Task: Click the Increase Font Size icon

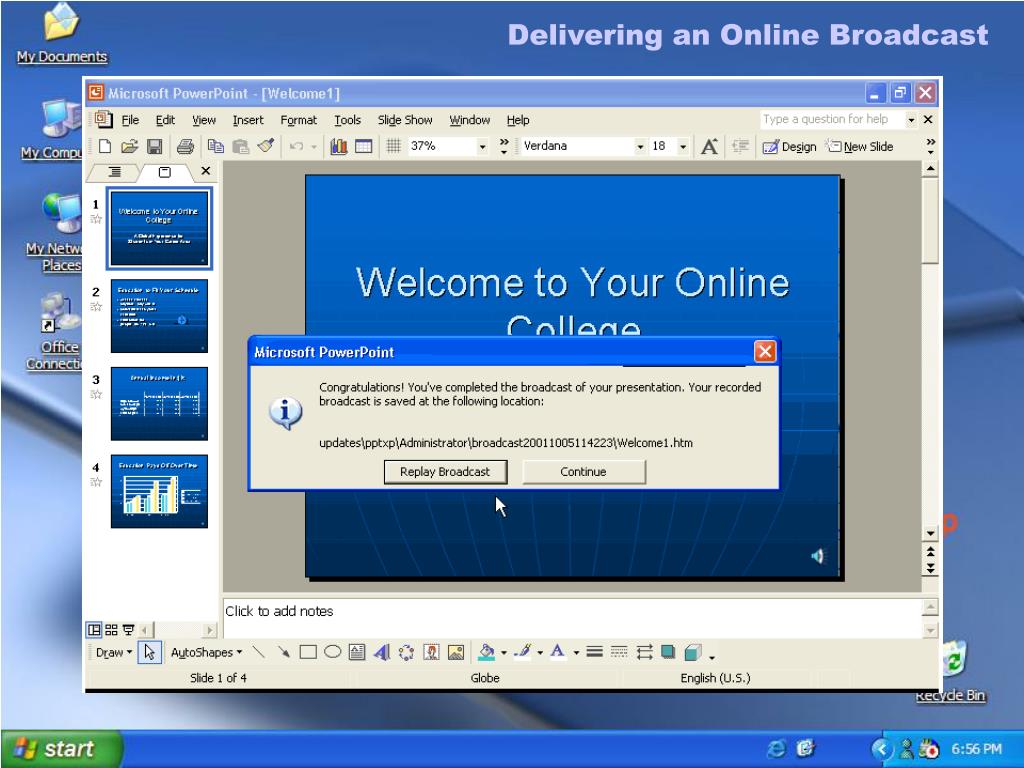Action: (709, 146)
